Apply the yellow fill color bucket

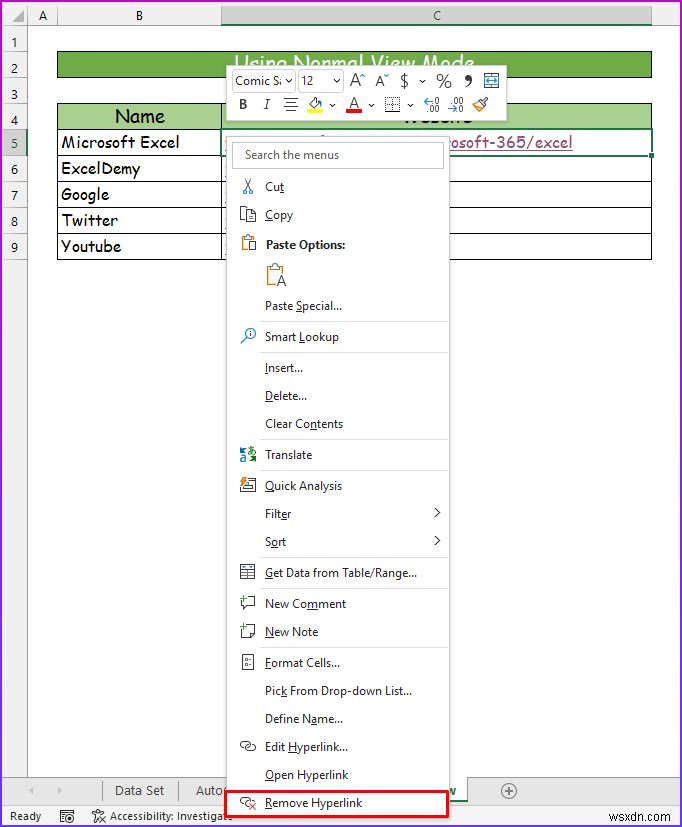point(315,104)
